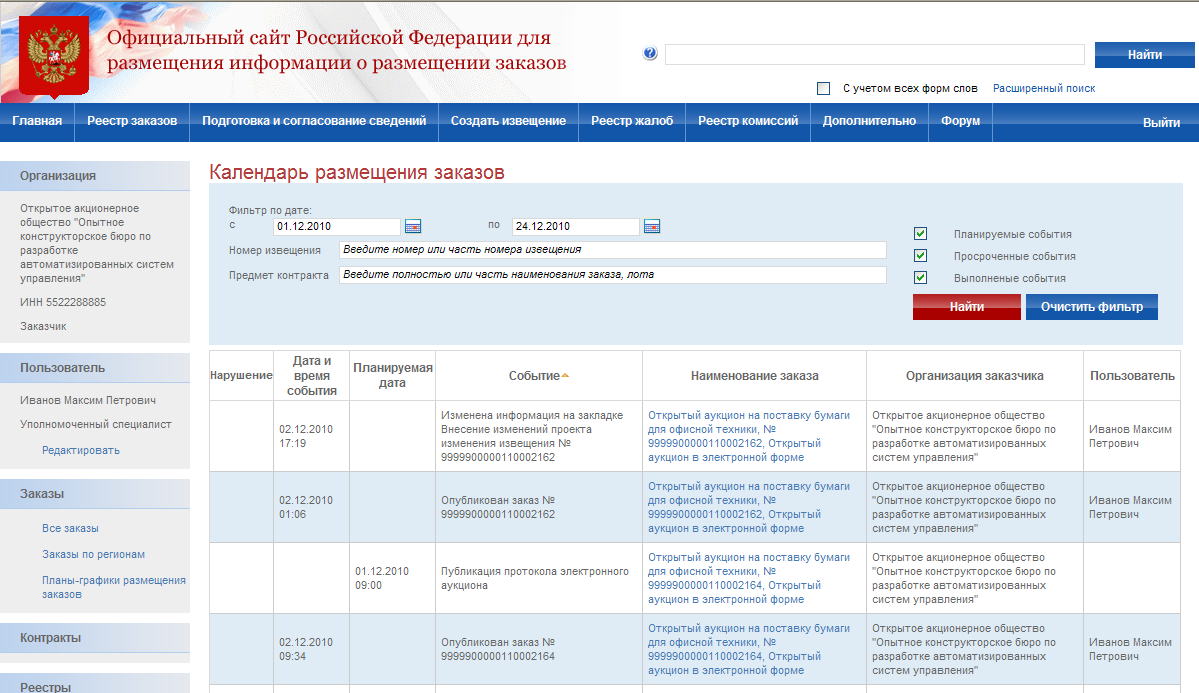Open order link in 02.12.2010 01:06 row
The image size is (1199, 693).
click(749, 507)
